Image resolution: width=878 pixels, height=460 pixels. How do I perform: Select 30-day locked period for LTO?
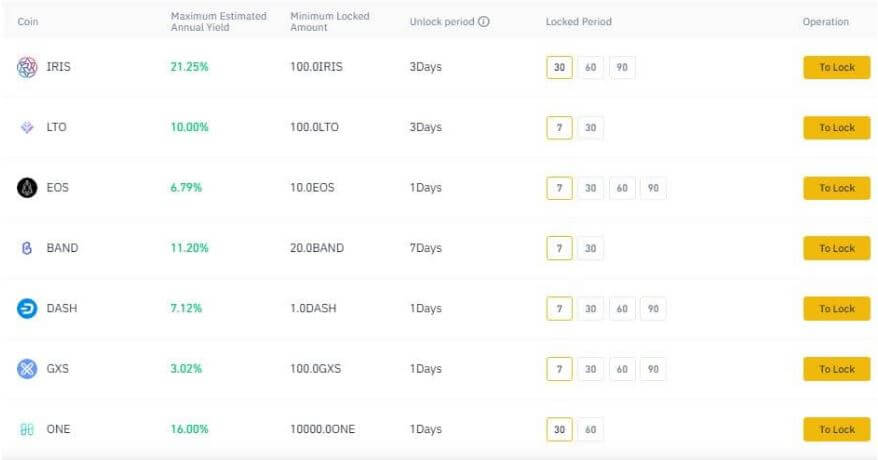[591, 128]
